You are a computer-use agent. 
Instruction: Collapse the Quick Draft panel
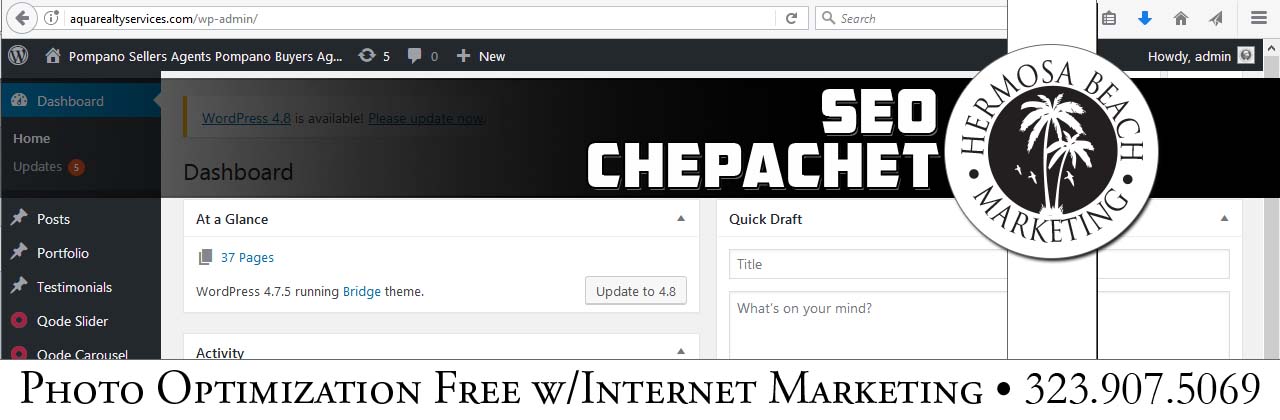point(1224,218)
